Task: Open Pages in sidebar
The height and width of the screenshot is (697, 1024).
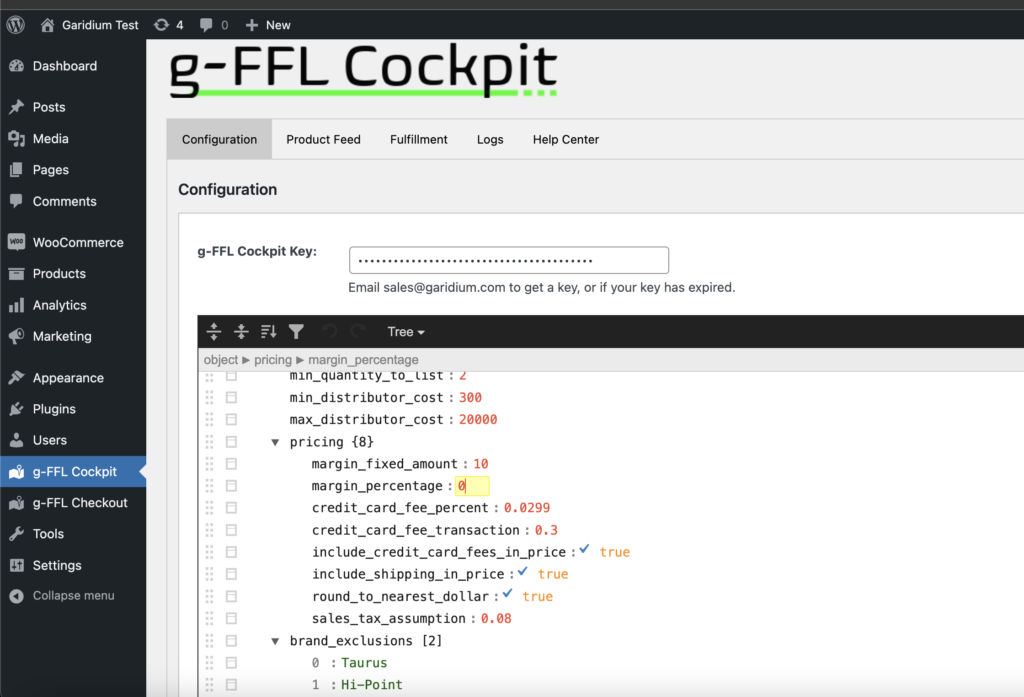Action: coord(50,170)
